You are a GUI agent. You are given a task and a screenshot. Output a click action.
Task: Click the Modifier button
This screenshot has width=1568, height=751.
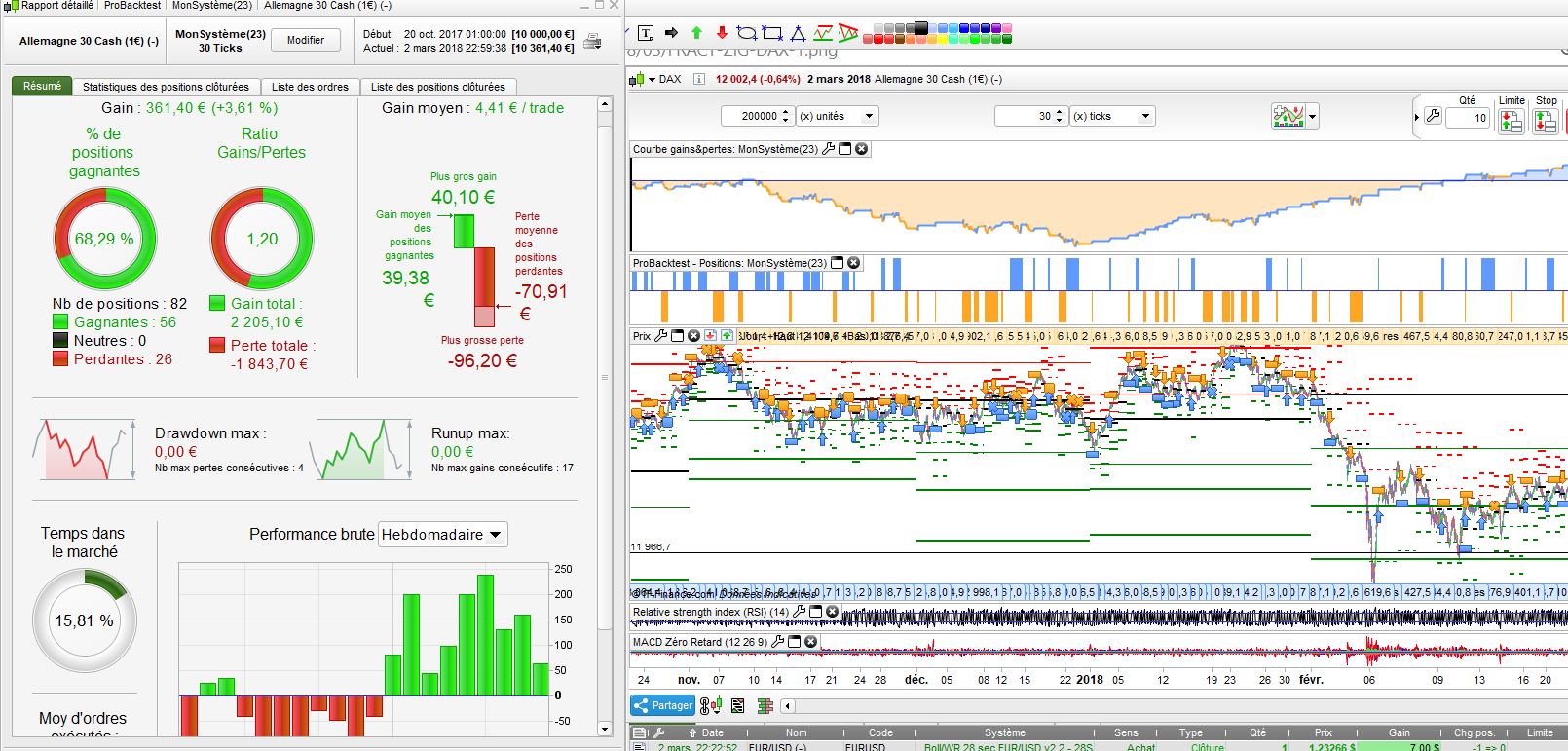(305, 40)
